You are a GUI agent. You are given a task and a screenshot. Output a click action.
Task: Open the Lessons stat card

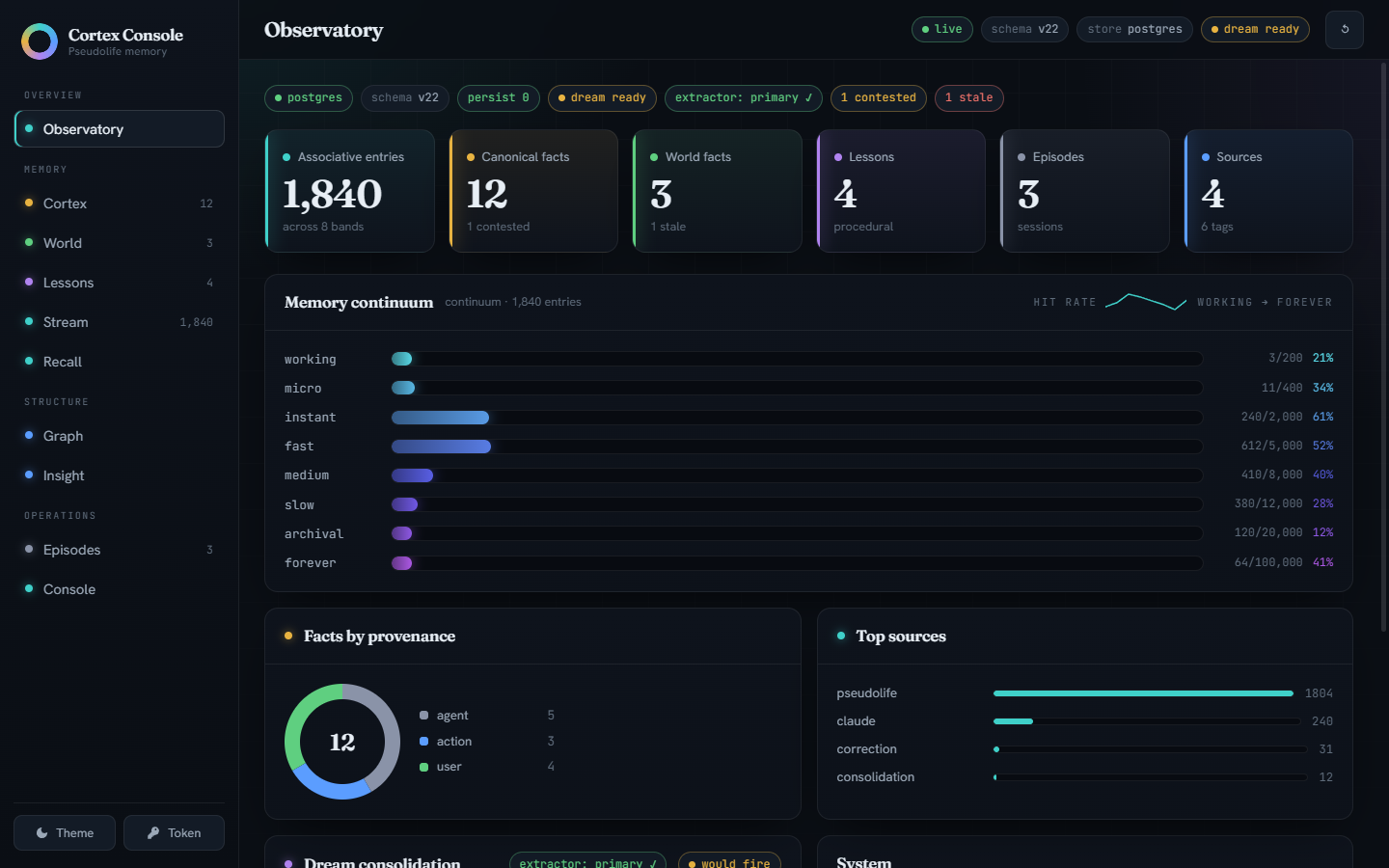coord(901,191)
